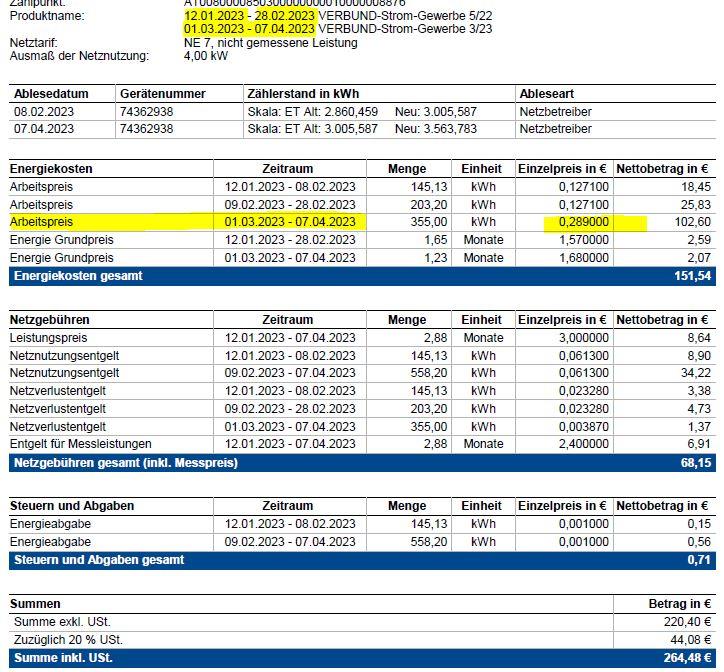724x672 pixels.
Task: Select the taxes total "0,71"
Action: pyautogui.click(x=699, y=560)
